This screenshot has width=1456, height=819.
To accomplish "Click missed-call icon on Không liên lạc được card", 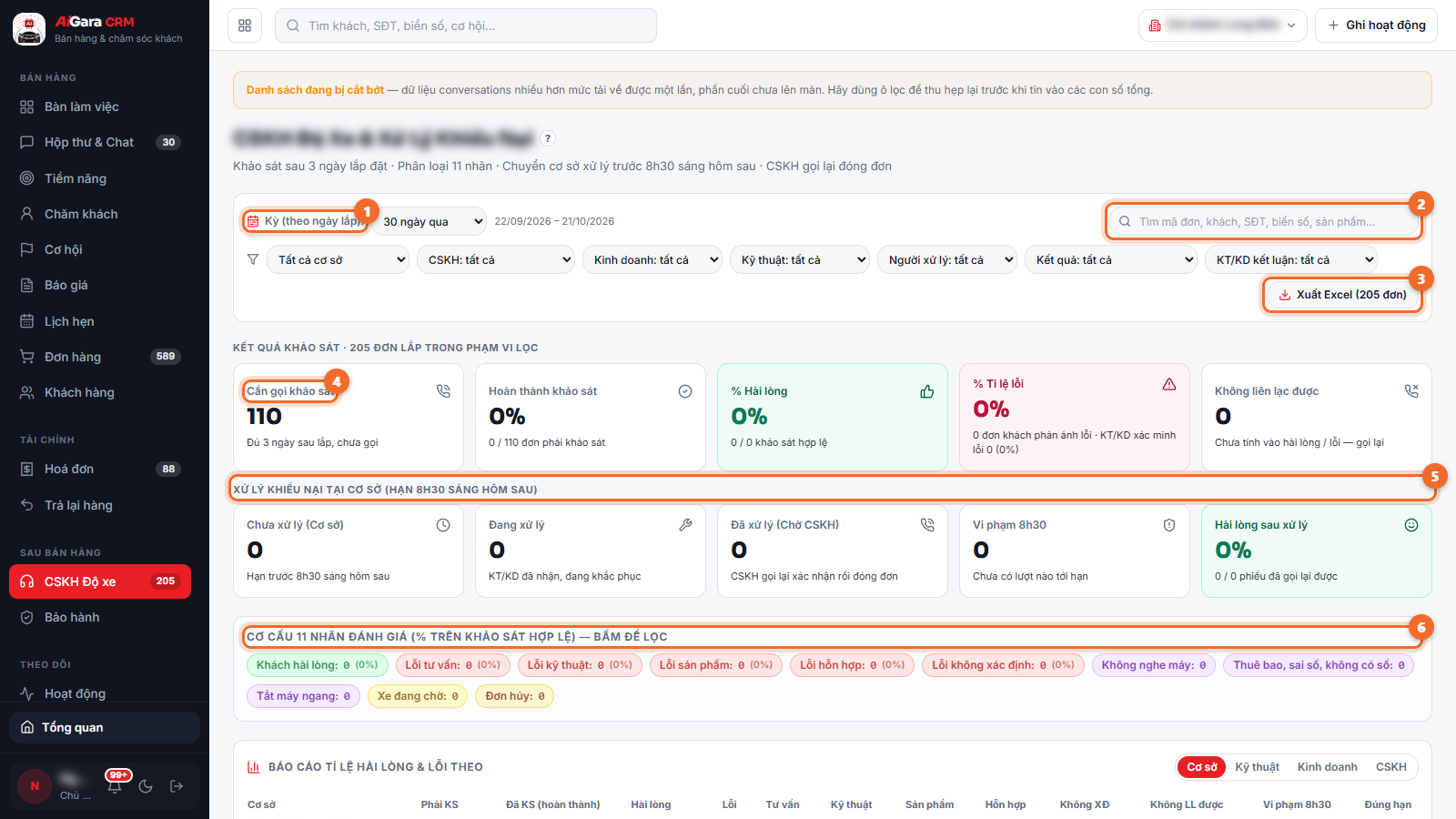I will tap(1411, 391).
